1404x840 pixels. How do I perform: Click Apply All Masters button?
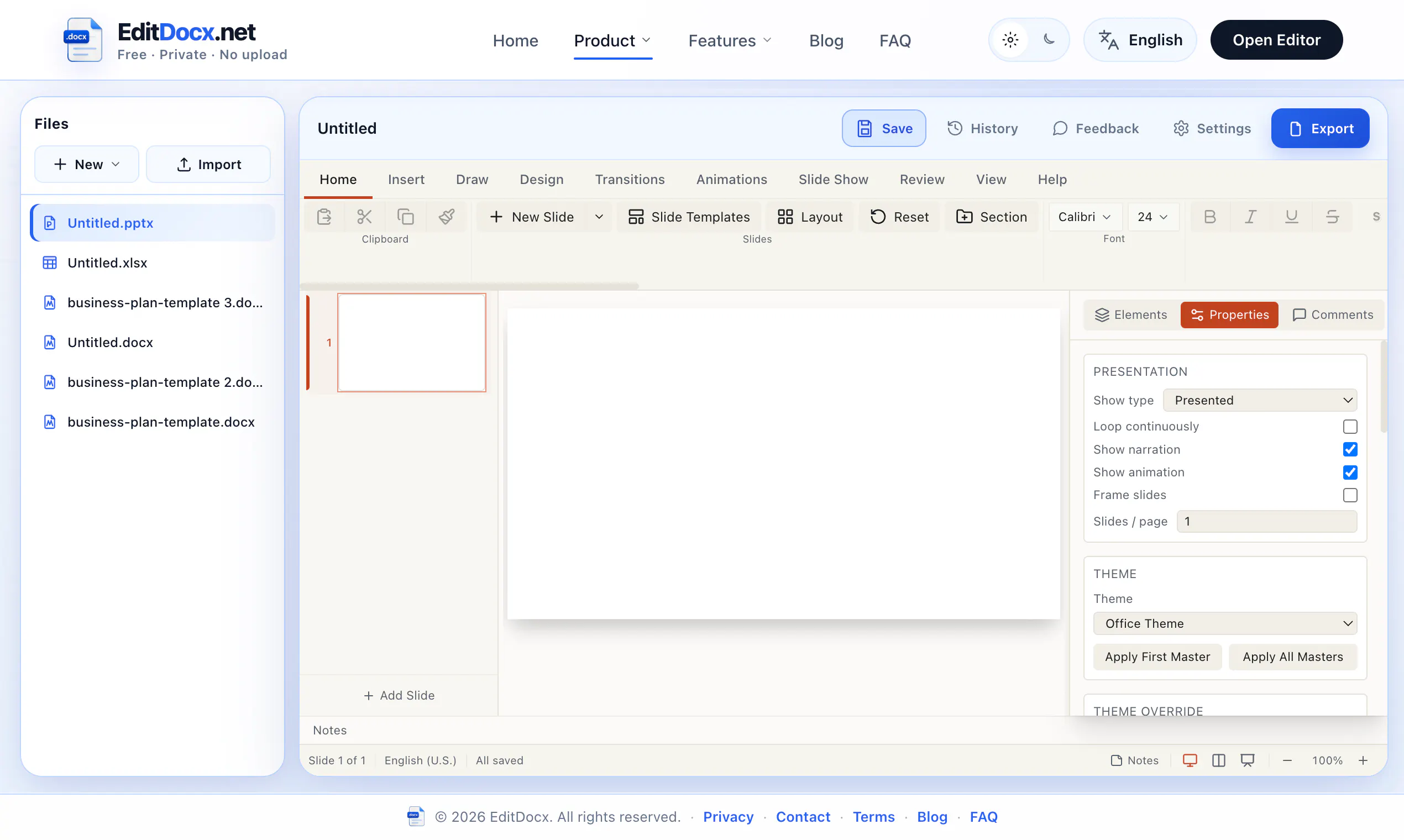[x=1292, y=657]
